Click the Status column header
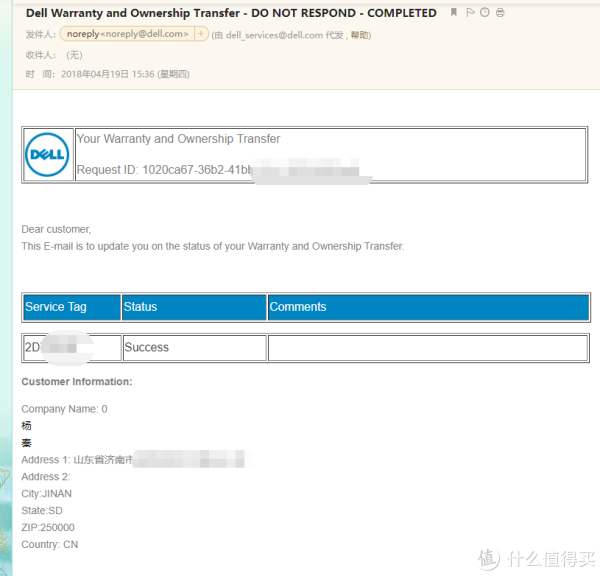Viewport: 600px width, 576px height. pos(194,307)
